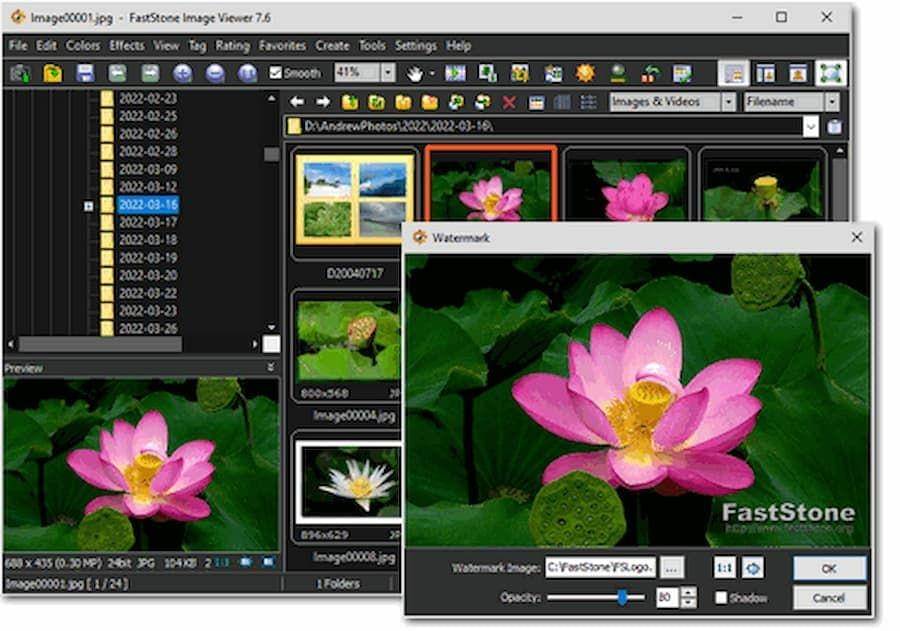Screen dimensions: 900x631
Task: Click Cancel in the Watermark dialog
Action: [829, 598]
